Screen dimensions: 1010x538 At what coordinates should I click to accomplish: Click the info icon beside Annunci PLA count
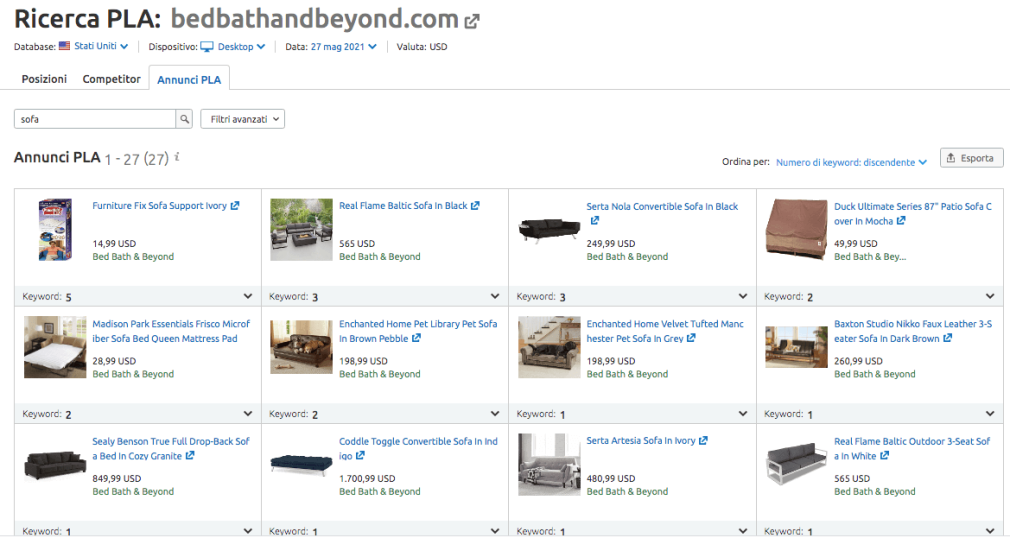tap(177, 157)
